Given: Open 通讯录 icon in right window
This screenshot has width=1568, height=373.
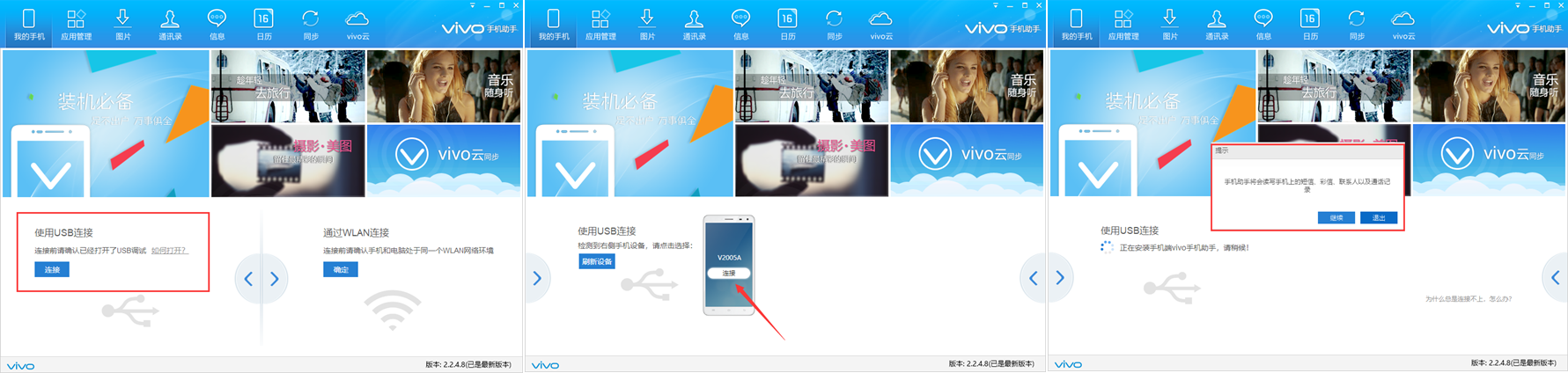Looking at the screenshot, I should pos(1217,24).
